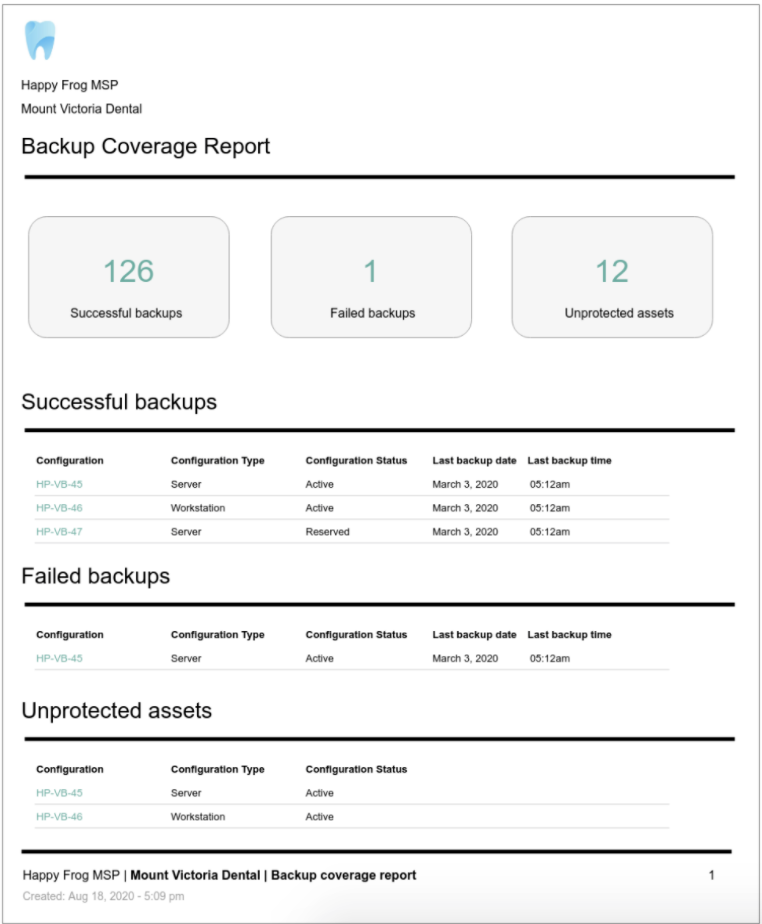Select the 12 Unprotected assets summary card

pyautogui.click(x=612, y=277)
